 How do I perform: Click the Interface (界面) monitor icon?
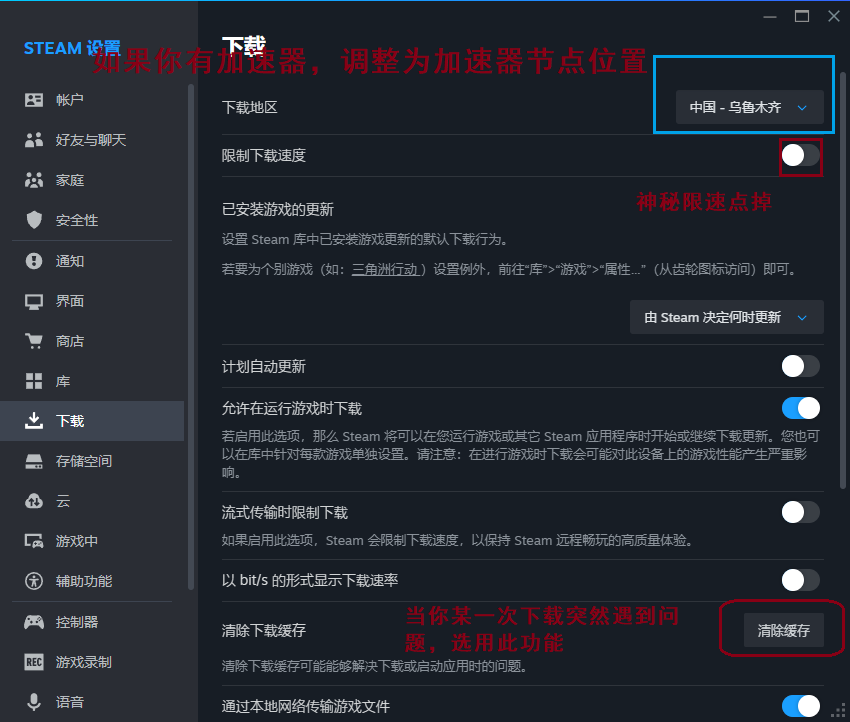pyautogui.click(x=34, y=301)
